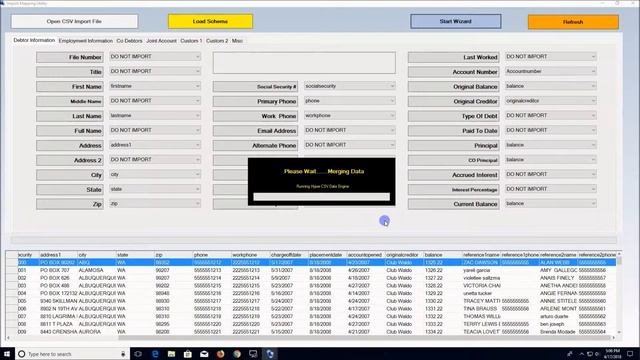
Task: Expand the Address mapping dropdown
Action: [x=155, y=145]
